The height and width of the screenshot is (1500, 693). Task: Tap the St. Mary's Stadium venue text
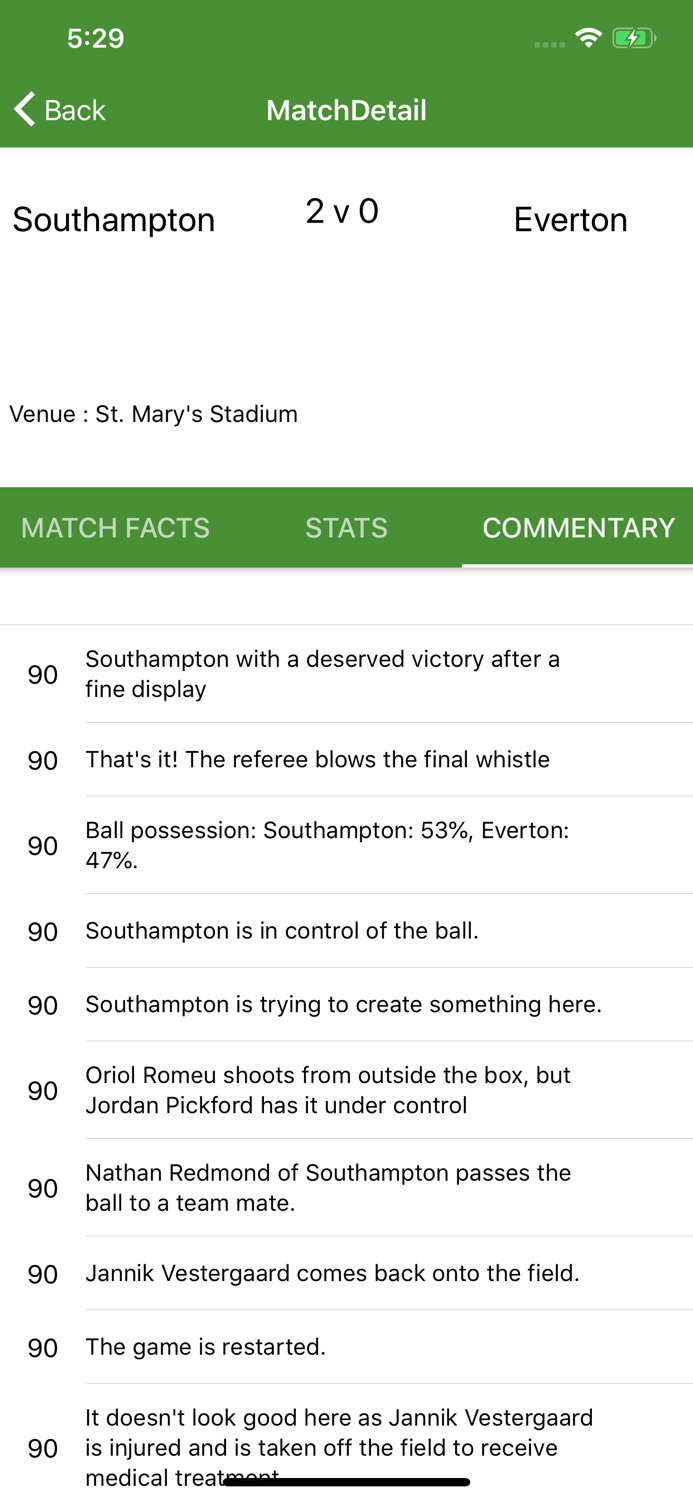point(153,414)
